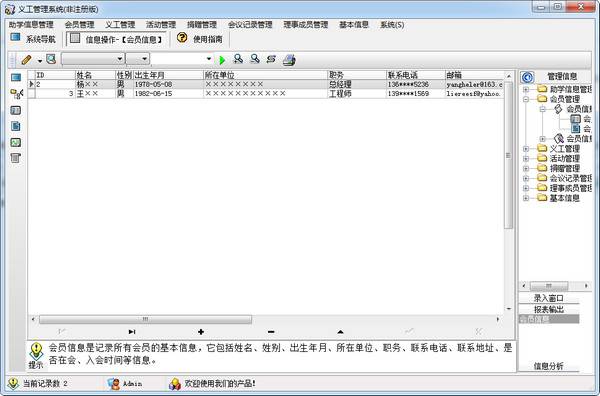This screenshot has height=396, width=600.
Task: Open the 会员管理 menu
Action: (x=79, y=25)
